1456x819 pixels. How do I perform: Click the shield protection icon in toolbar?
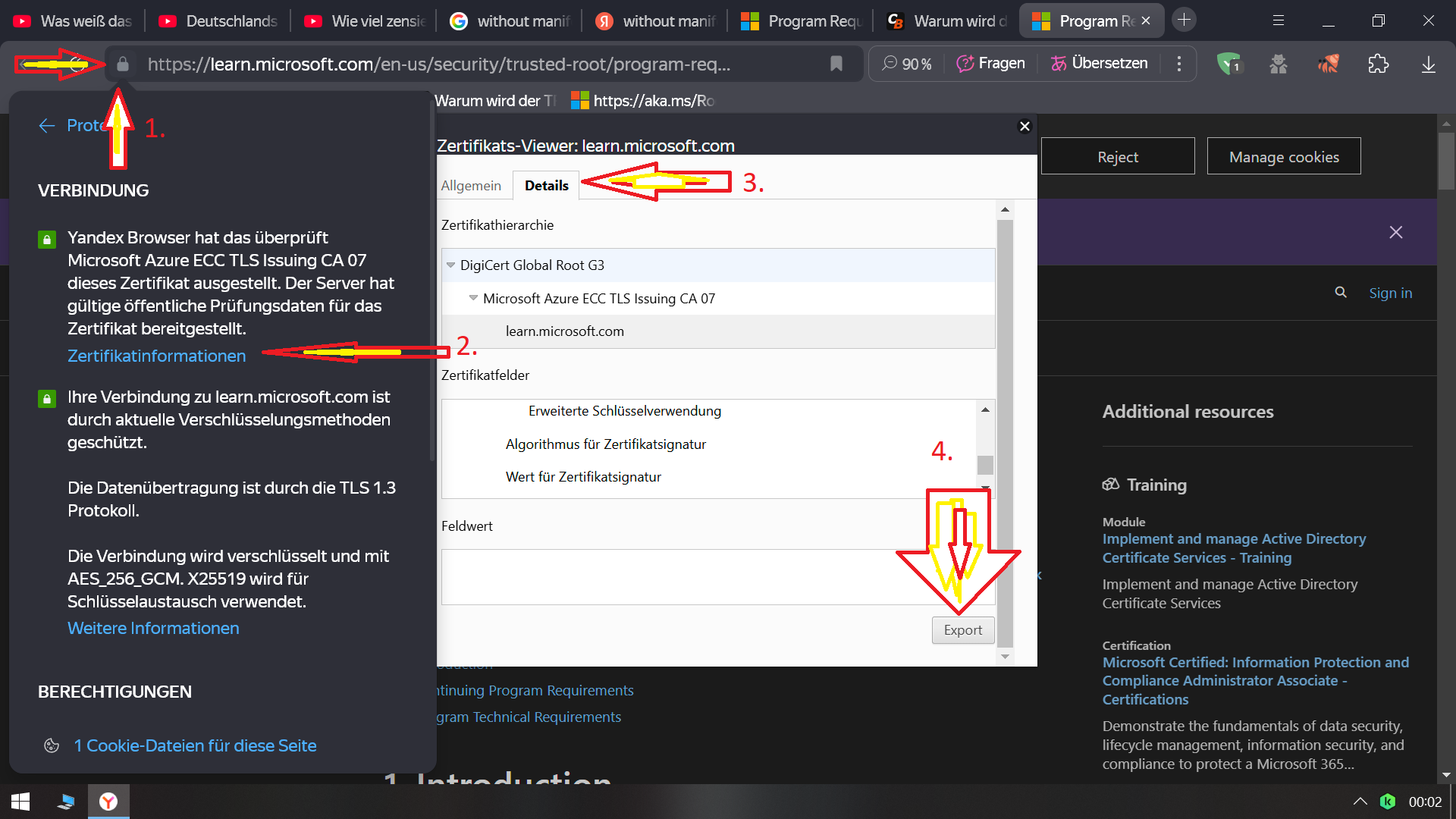coord(1228,64)
